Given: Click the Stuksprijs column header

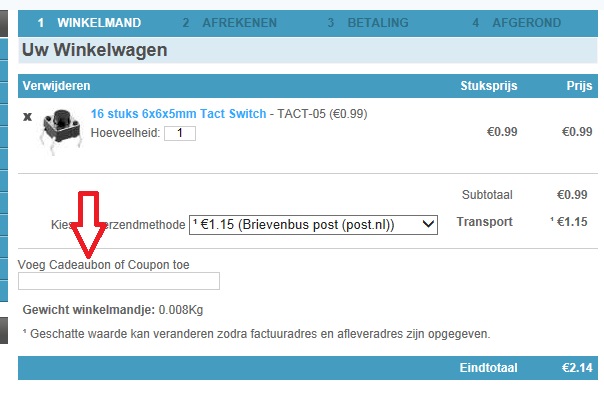Looking at the screenshot, I should 489,86.
